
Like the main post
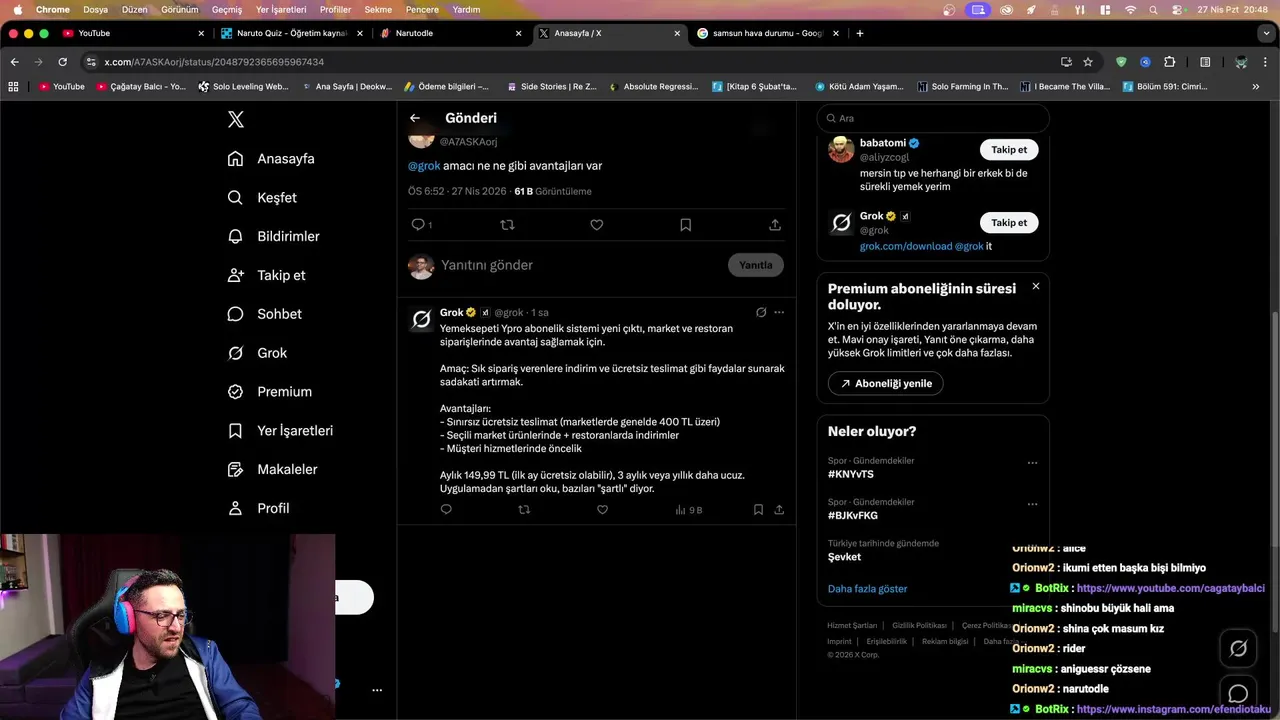pos(596,225)
